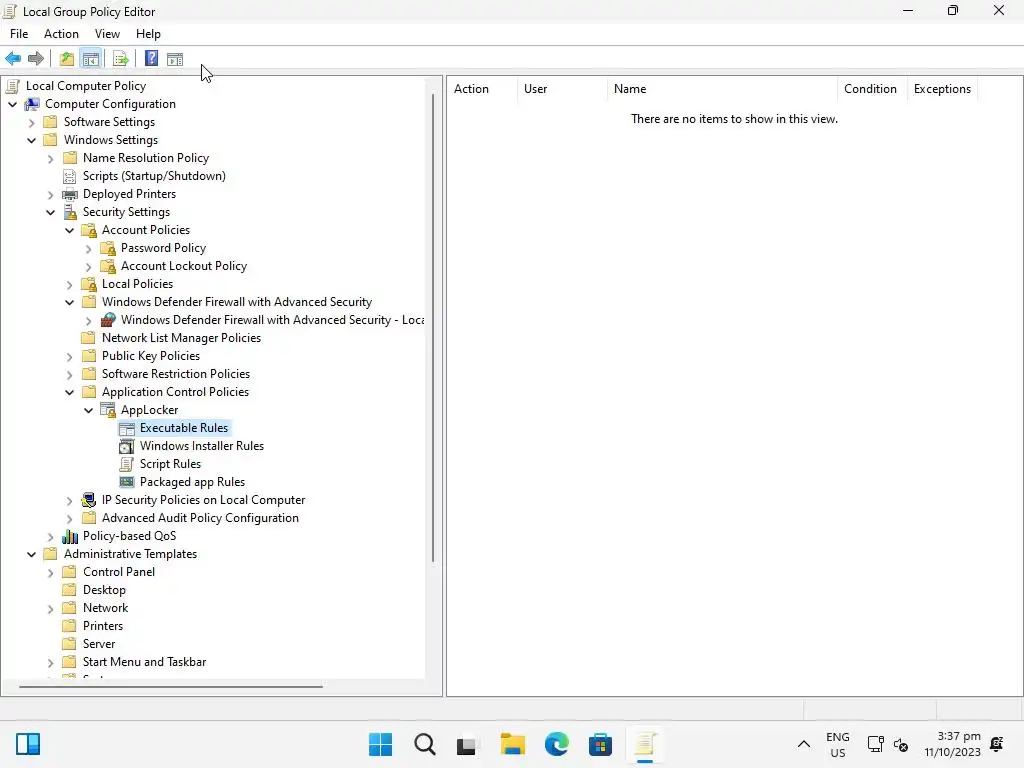Expand Local Policies node
Image resolution: width=1024 pixels, height=768 pixels.
[69, 284]
